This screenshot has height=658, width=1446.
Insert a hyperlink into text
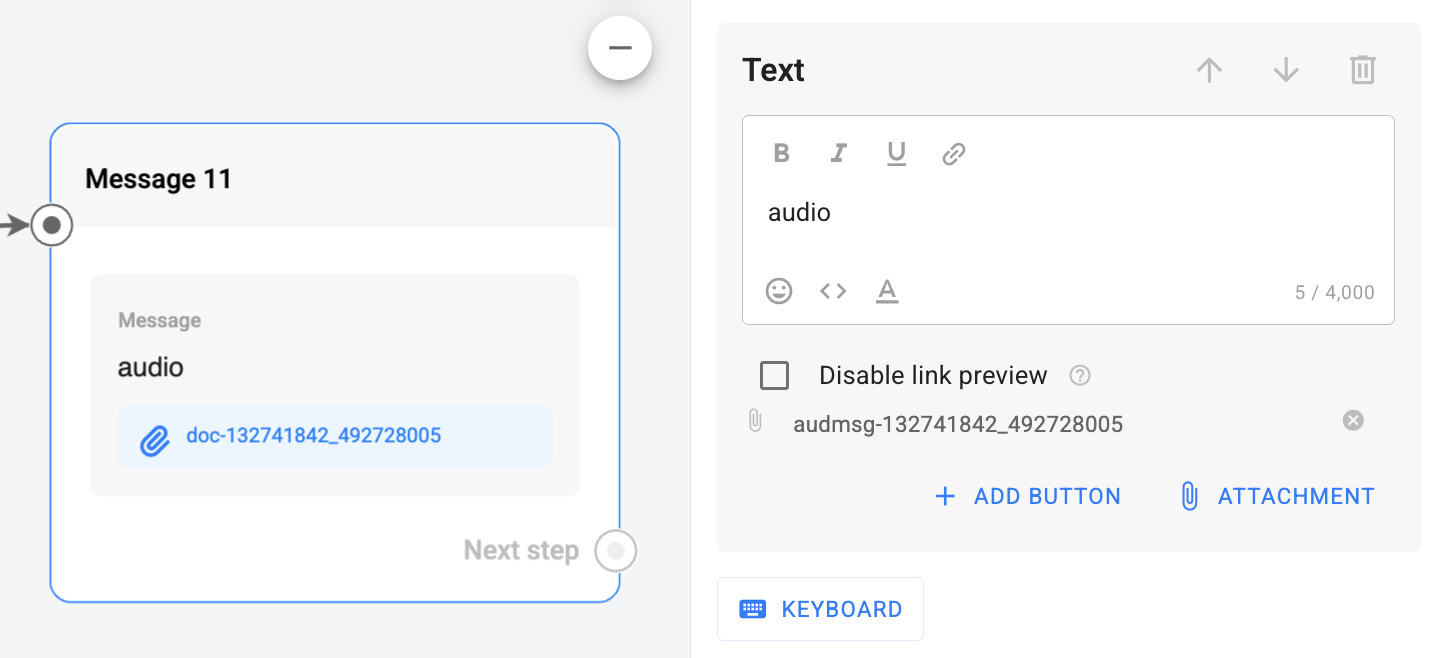[x=954, y=154]
